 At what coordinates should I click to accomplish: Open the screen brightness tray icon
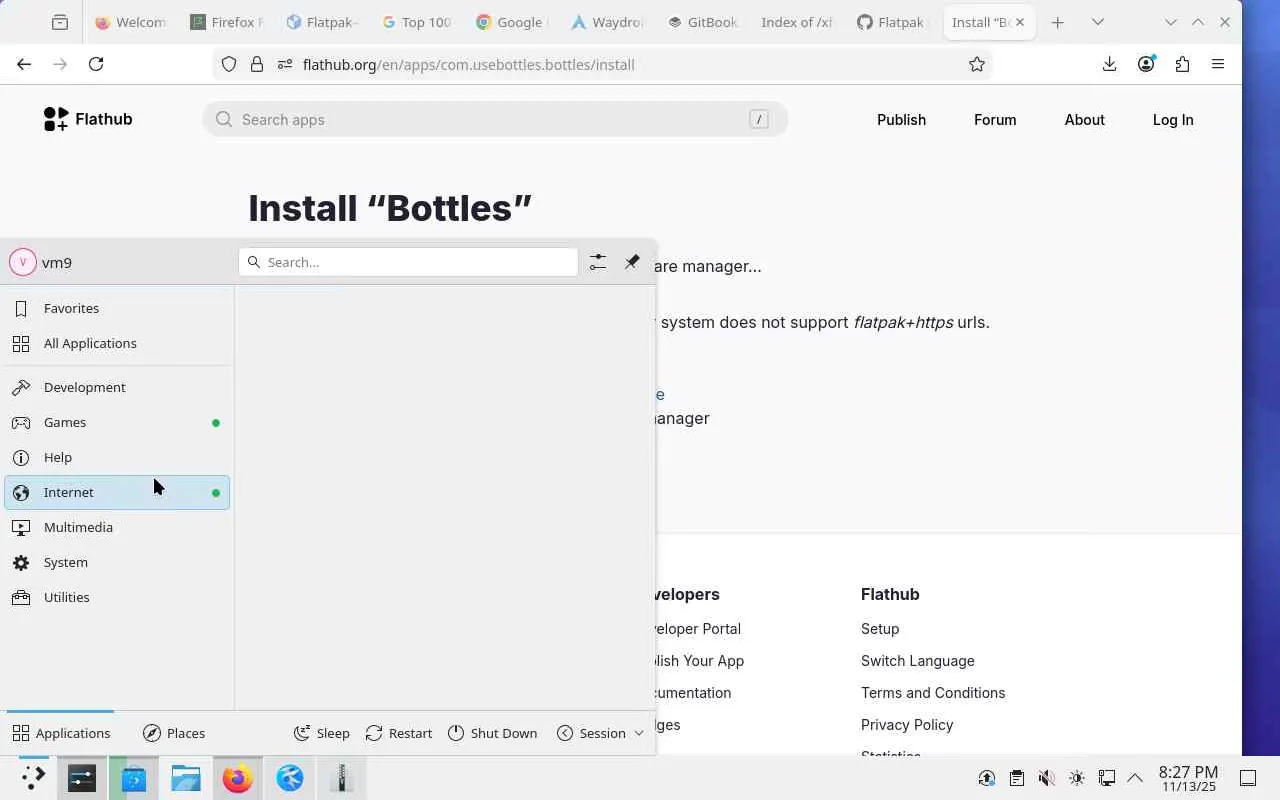point(1076,778)
